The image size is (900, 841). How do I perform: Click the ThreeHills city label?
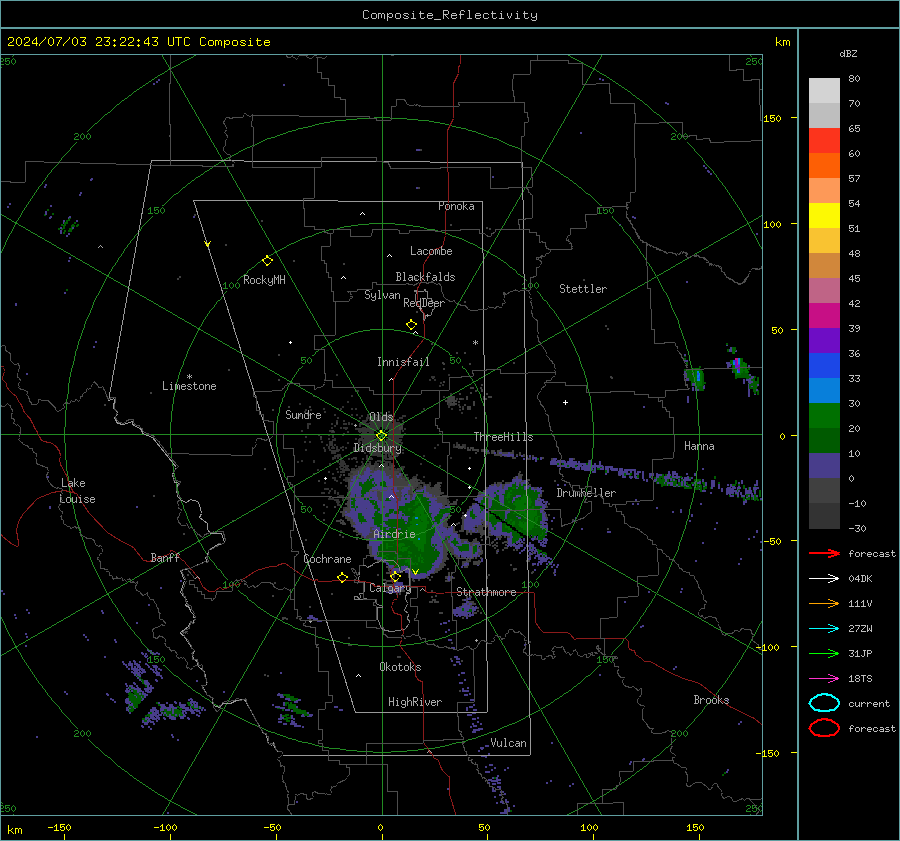coord(503,437)
